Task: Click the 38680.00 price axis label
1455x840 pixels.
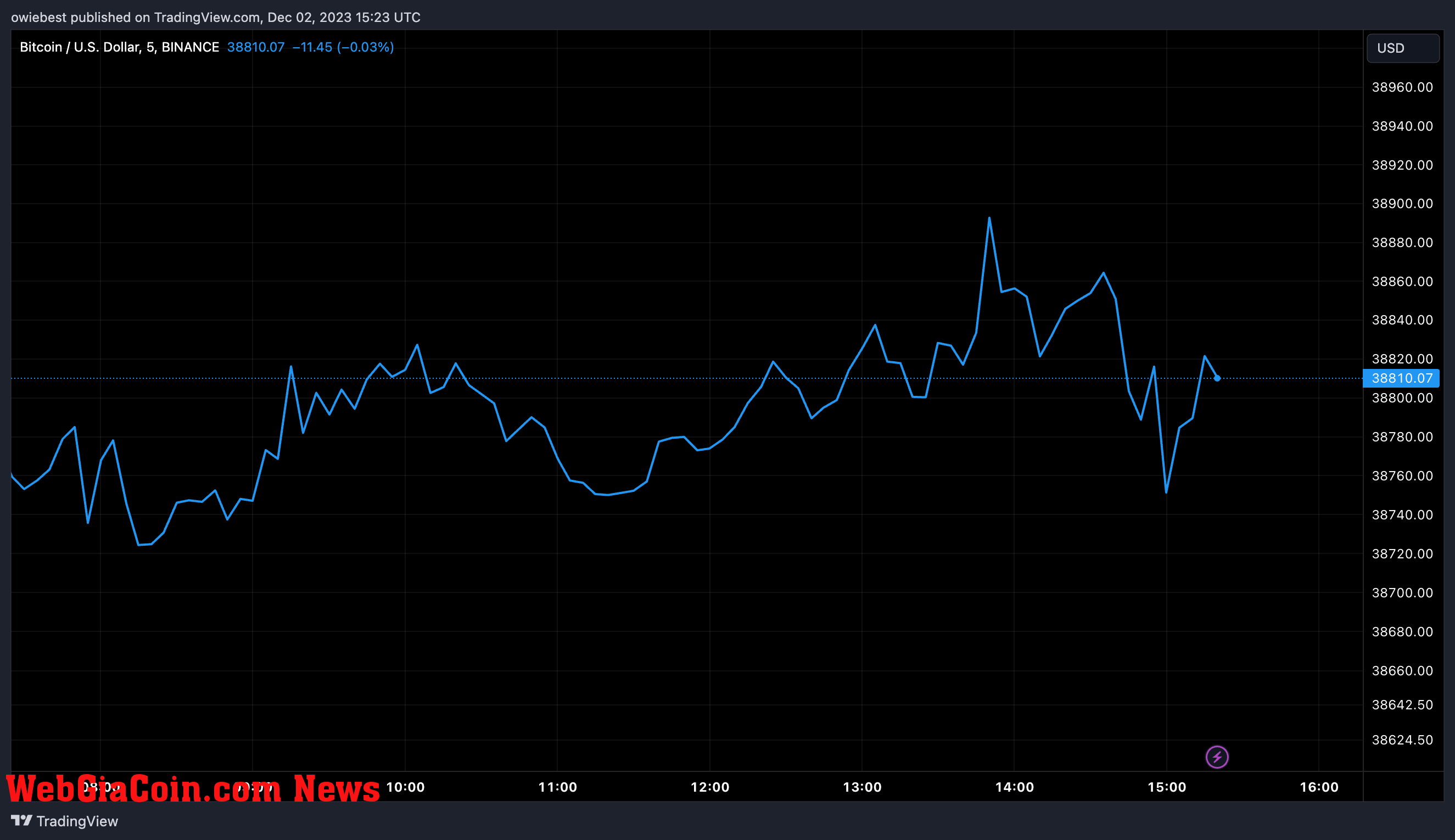Action: pos(1402,632)
